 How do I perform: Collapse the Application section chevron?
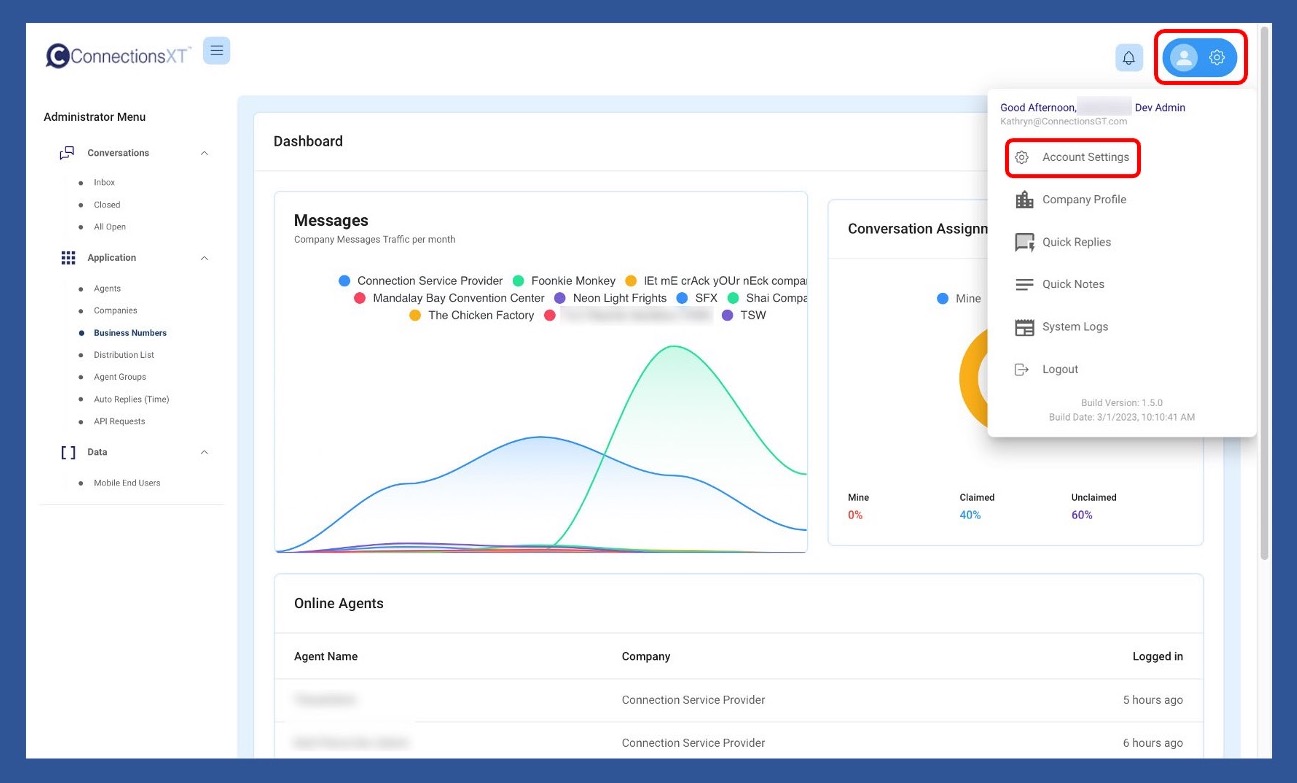pos(204,258)
